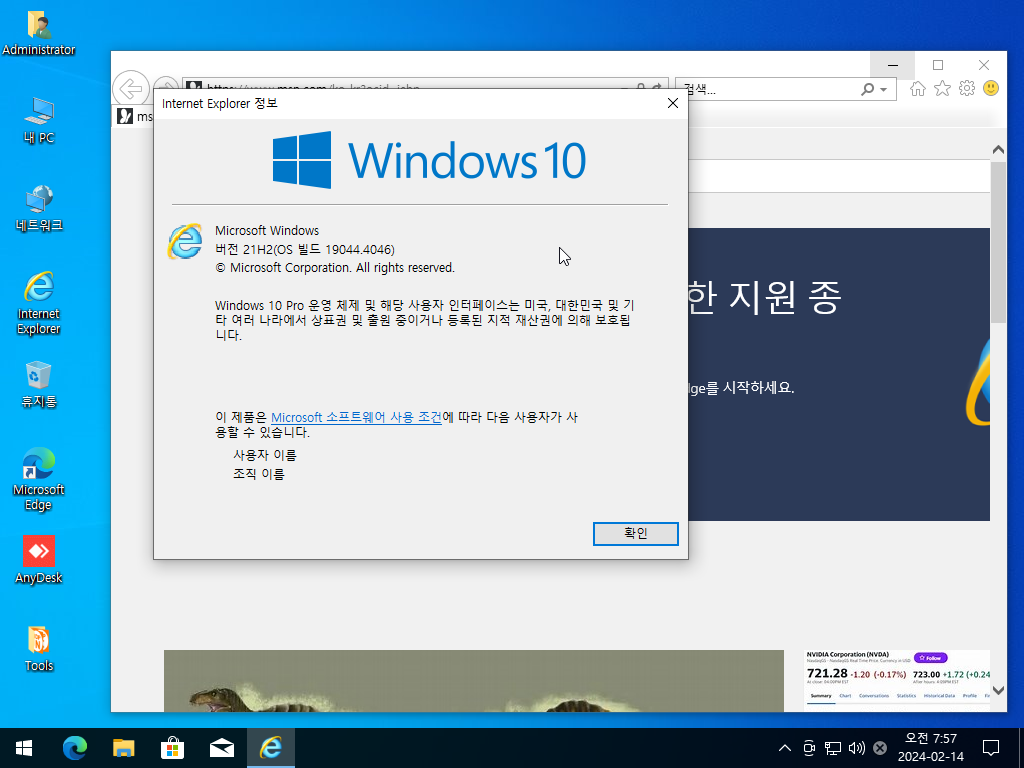Select the AnyDesk desktop icon
Screen dimensions: 1024x768
pos(39,560)
